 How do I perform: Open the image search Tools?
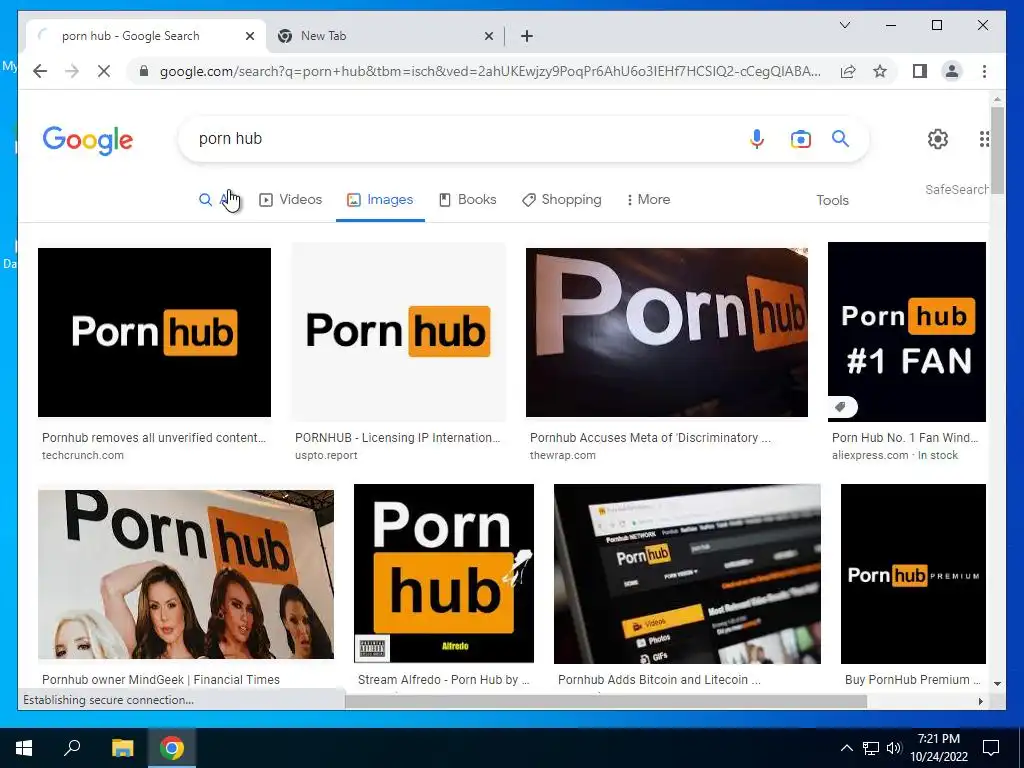832,200
